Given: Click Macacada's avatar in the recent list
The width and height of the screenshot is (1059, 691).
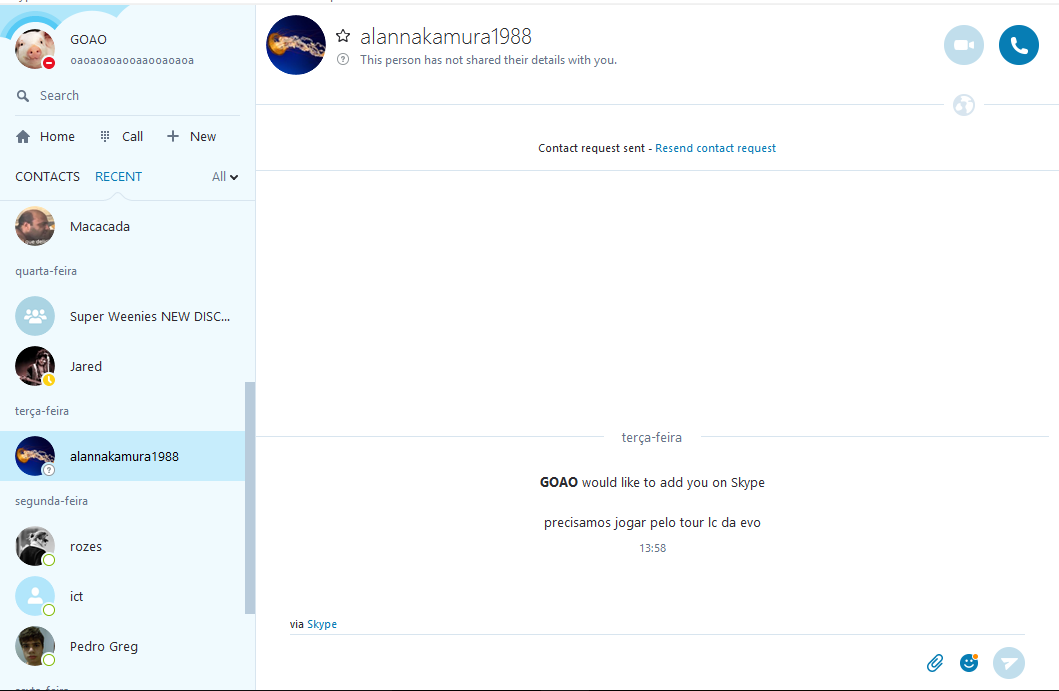Looking at the screenshot, I should tap(34, 226).
